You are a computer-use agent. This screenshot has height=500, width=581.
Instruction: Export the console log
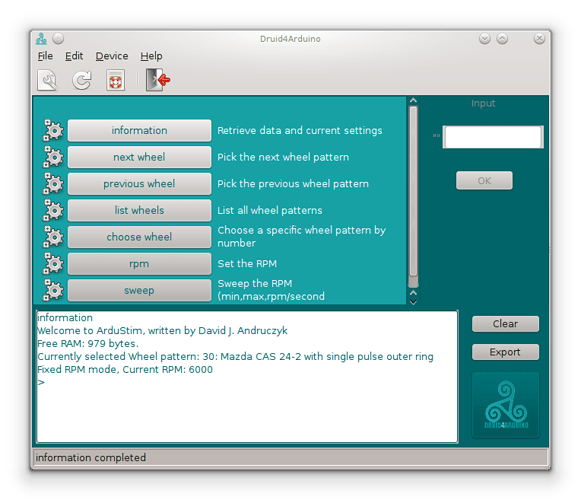(505, 352)
